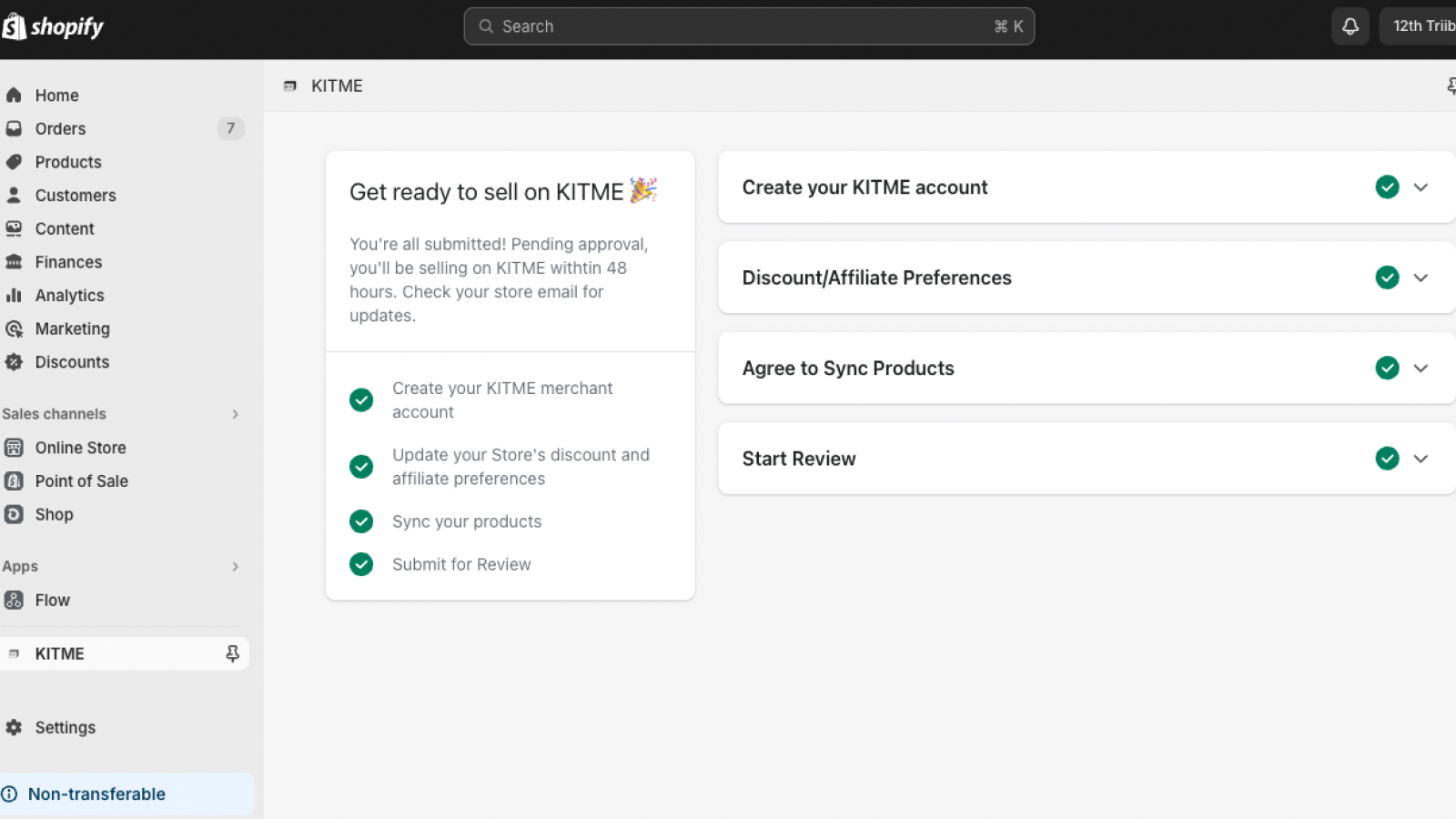Click green check on Create your KITME account card
Image resolution: width=1456 pixels, height=819 pixels.
coord(1387,187)
